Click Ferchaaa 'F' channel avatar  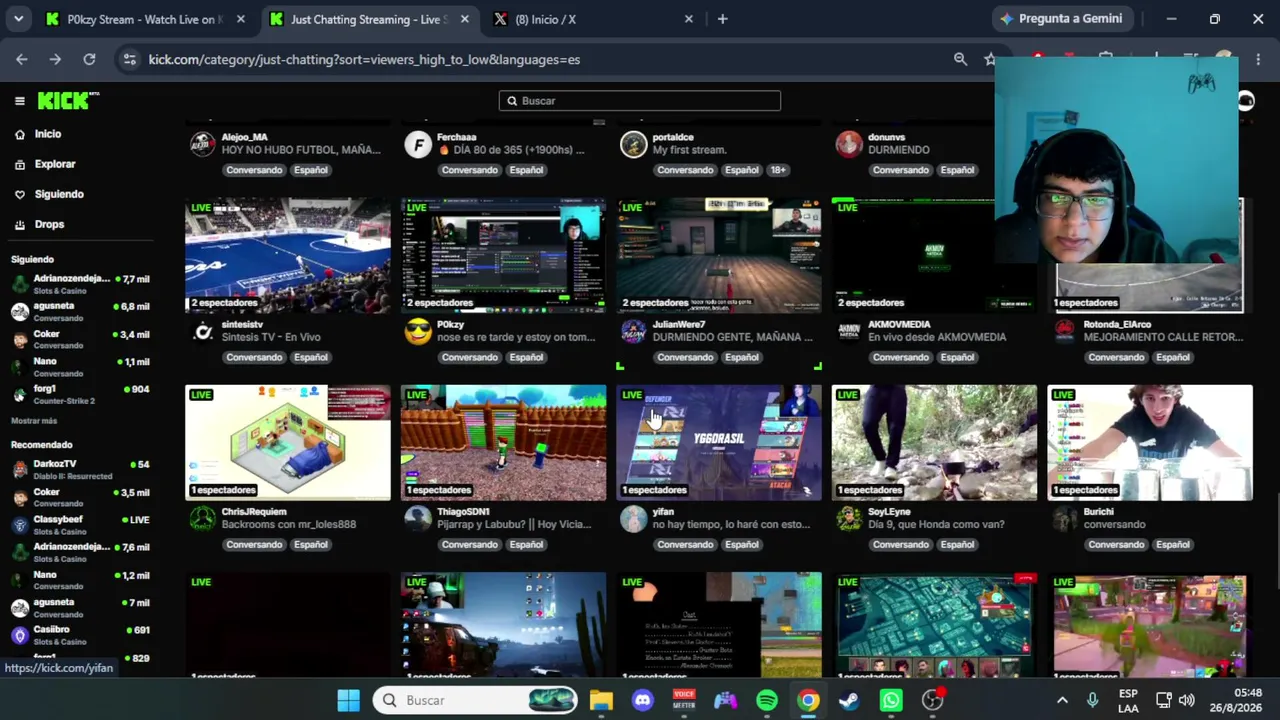[x=418, y=144]
